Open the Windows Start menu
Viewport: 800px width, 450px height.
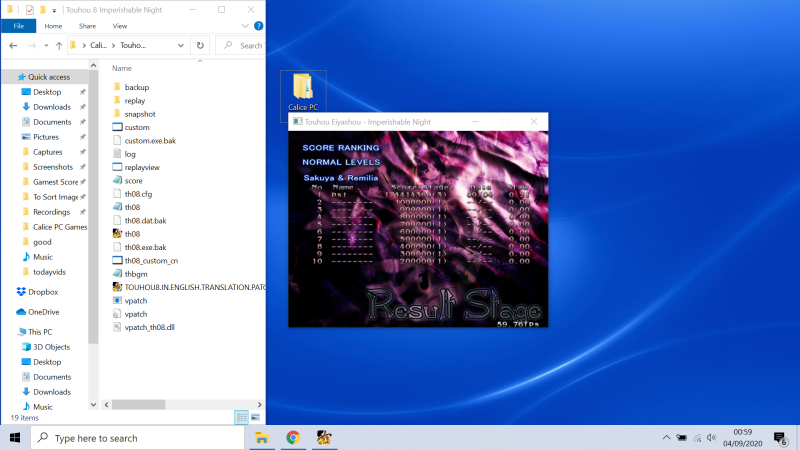pos(15,438)
